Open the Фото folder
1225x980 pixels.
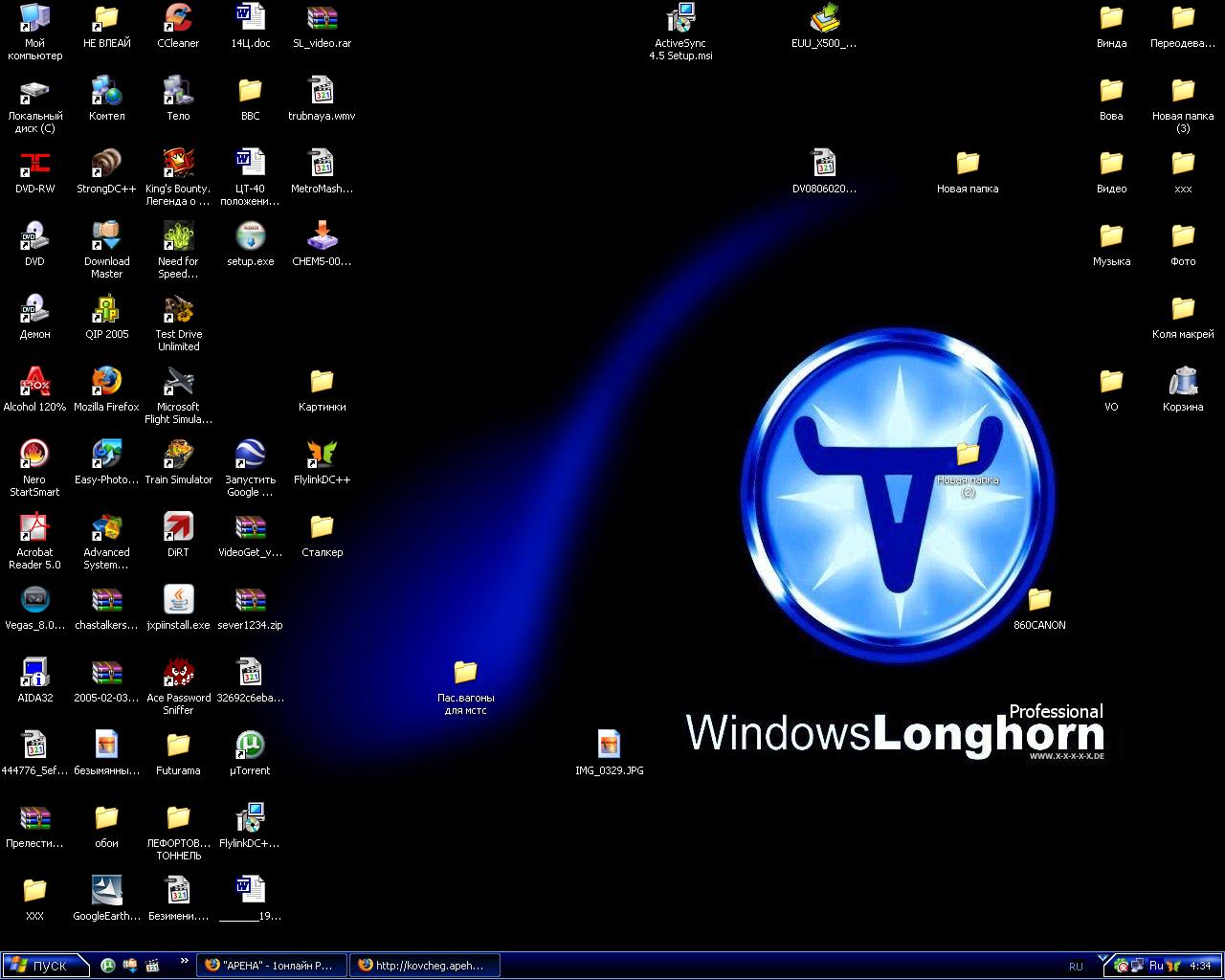click(x=1183, y=243)
